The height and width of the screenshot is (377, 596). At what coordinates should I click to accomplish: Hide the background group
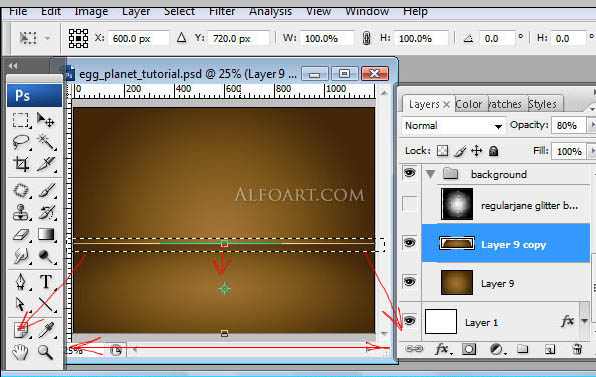[x=409, y=173]
